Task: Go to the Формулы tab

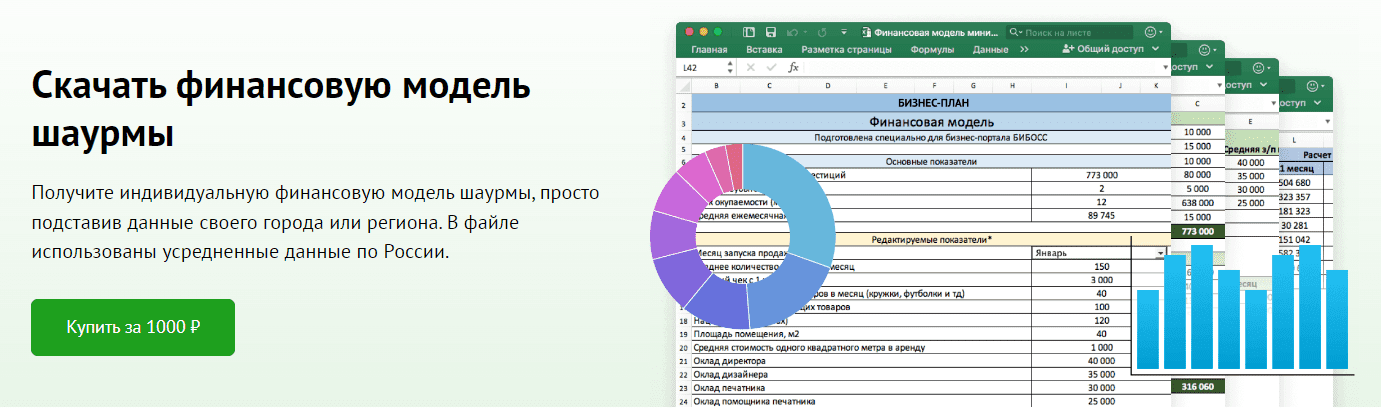Action: pyautogui.click(x=932, y=49)
